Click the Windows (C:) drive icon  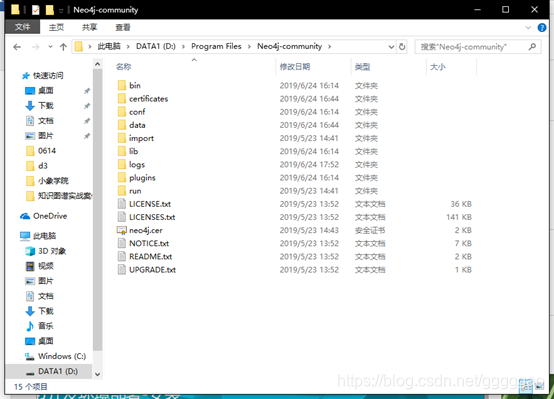click(x=30, y=356)
